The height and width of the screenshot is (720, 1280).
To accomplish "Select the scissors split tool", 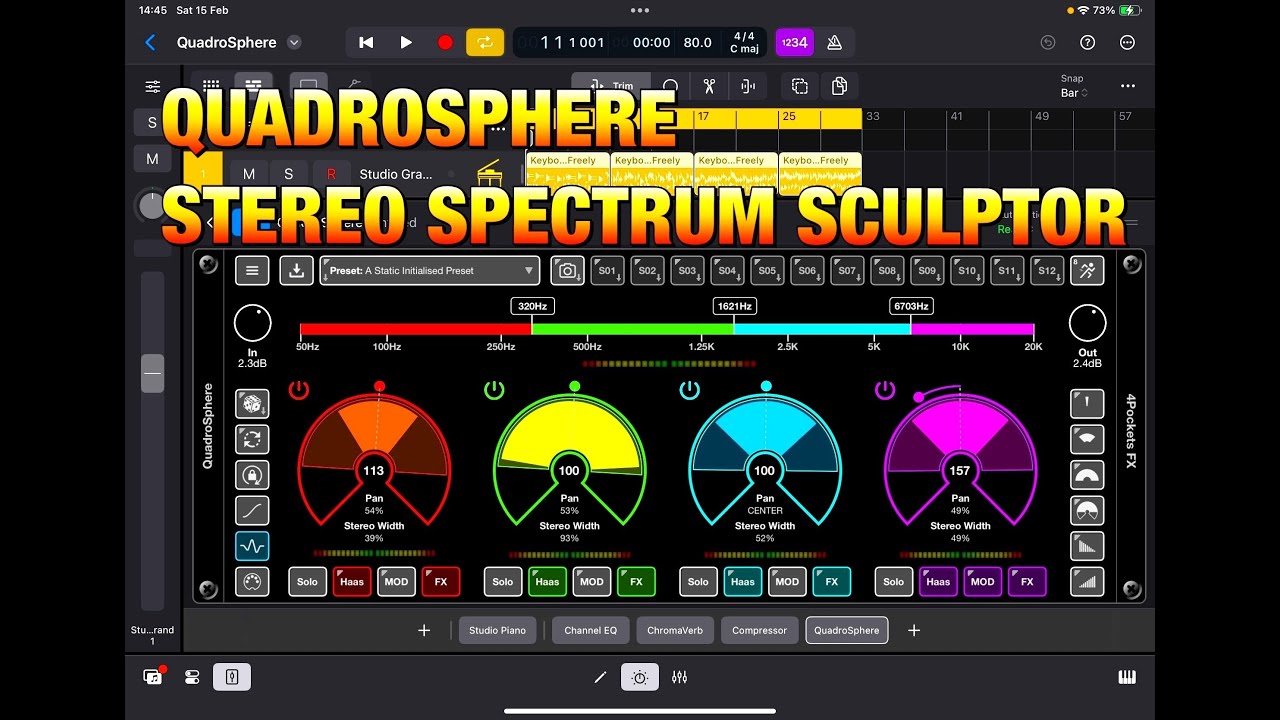I will 709,86.
